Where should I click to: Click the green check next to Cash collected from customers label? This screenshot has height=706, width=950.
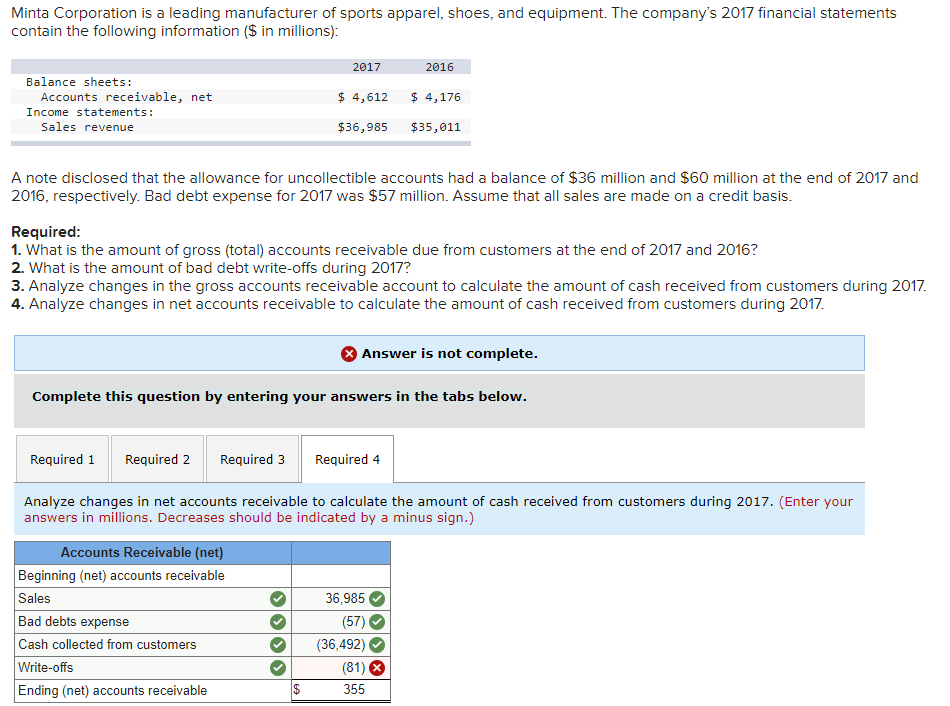(277, 645)
